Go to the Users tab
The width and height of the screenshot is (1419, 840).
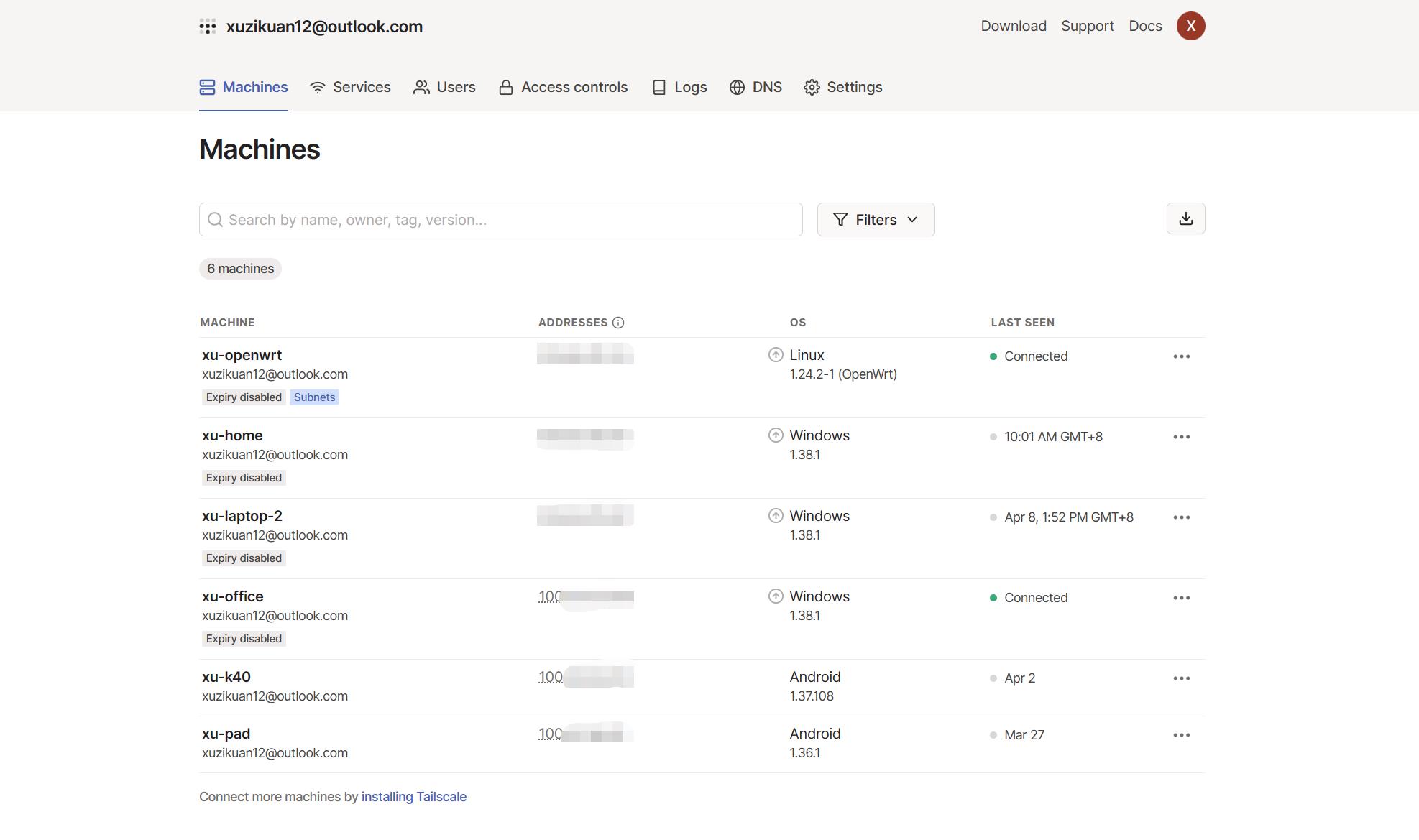point(444,87)
